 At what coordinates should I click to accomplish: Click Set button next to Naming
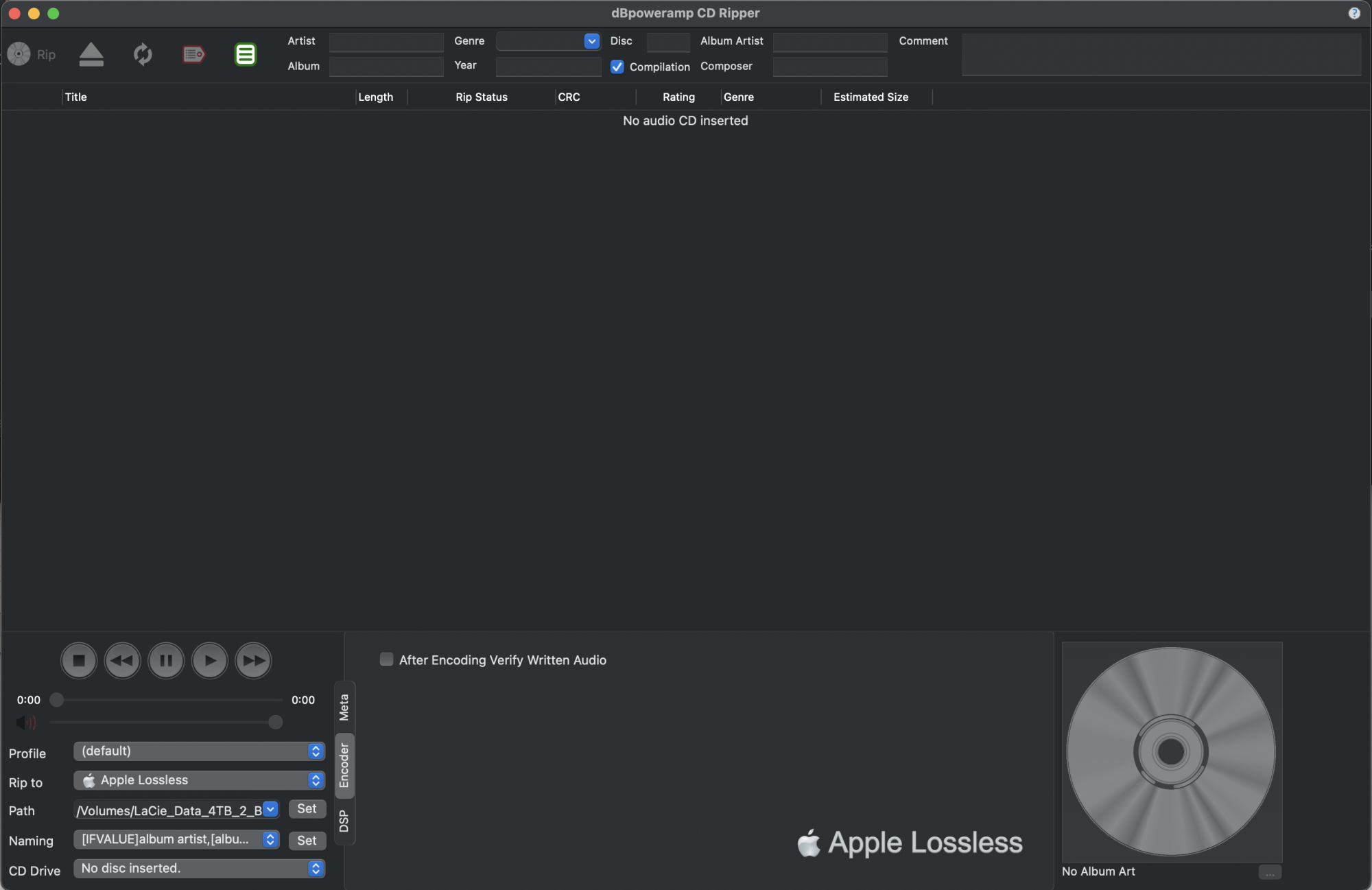point(307,841)
